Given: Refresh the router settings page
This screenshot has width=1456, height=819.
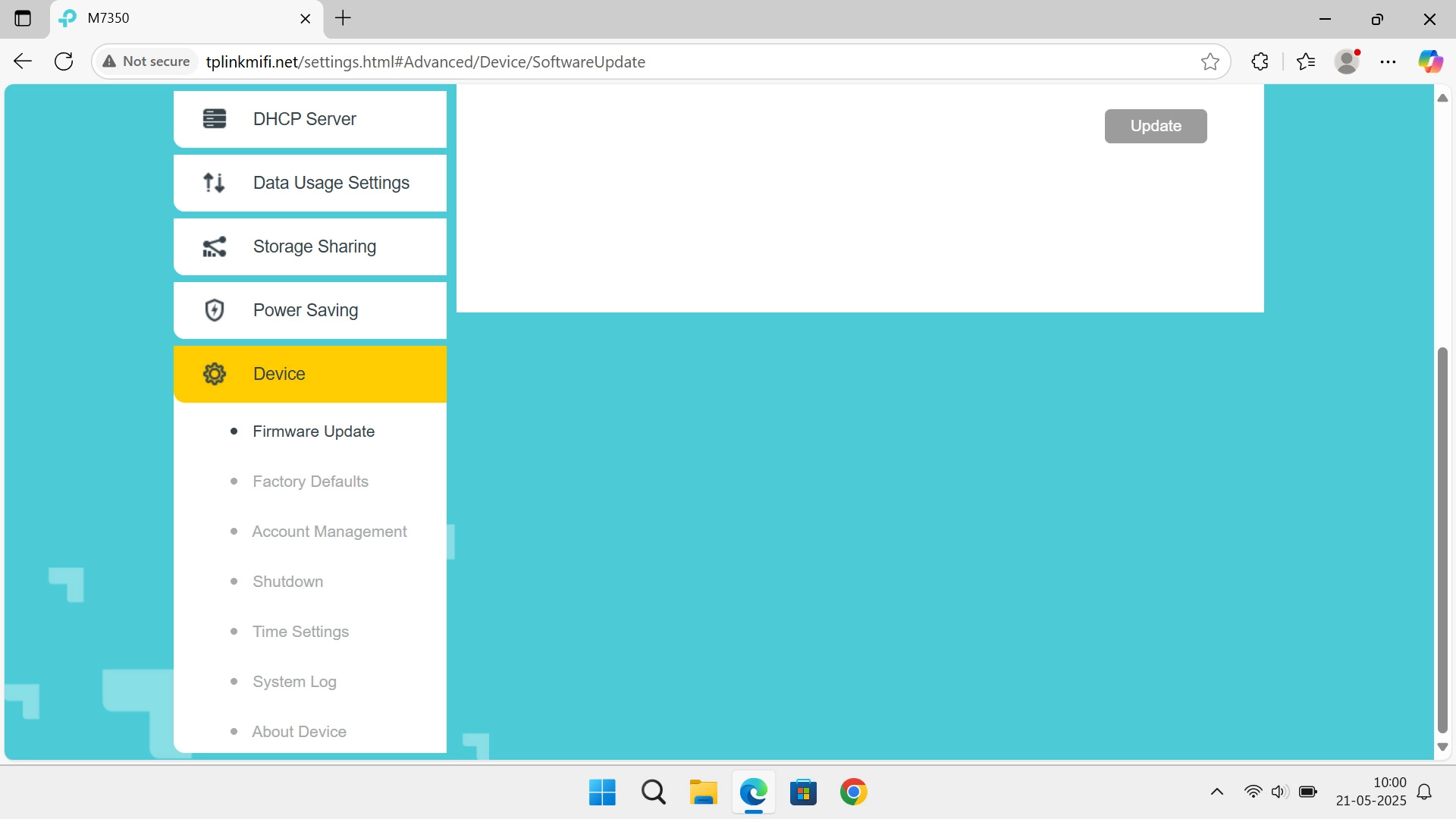Looking at the screenshot, I should 64,62.
